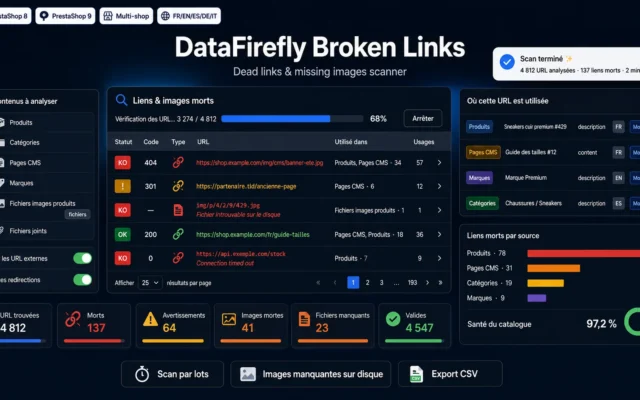
Task: Click the ES language badge for Chaussures / Sneakers
Action: [x=618, y=203]
